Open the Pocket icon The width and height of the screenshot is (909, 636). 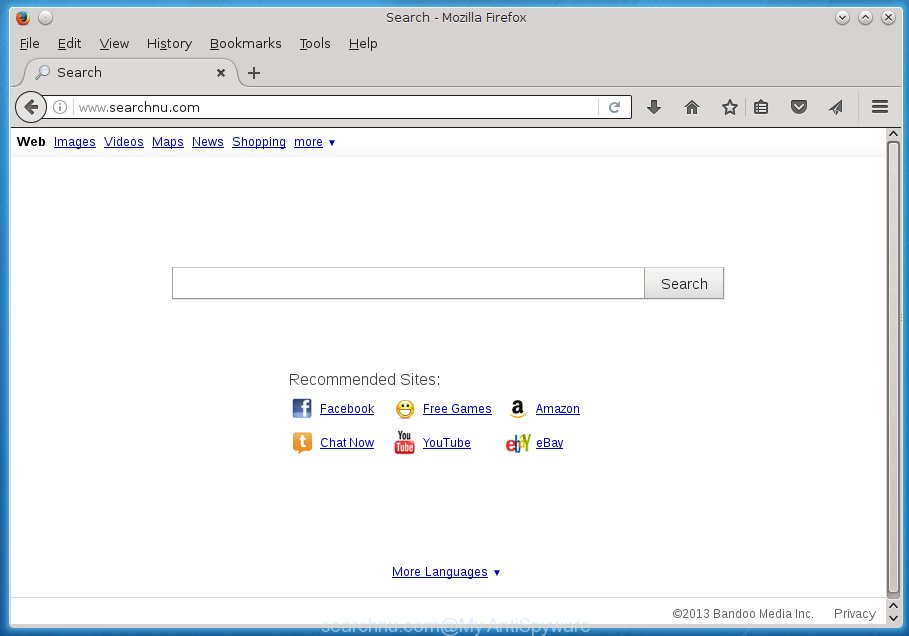point(799,107)
